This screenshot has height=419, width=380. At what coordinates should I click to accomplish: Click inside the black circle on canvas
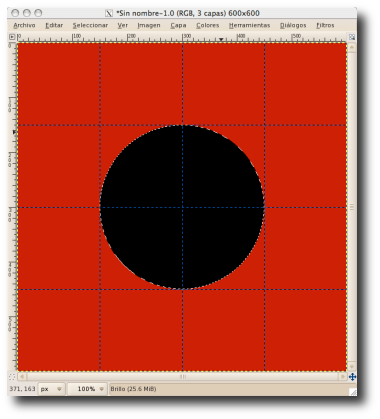pyautogui.click(x=182, y=207)
